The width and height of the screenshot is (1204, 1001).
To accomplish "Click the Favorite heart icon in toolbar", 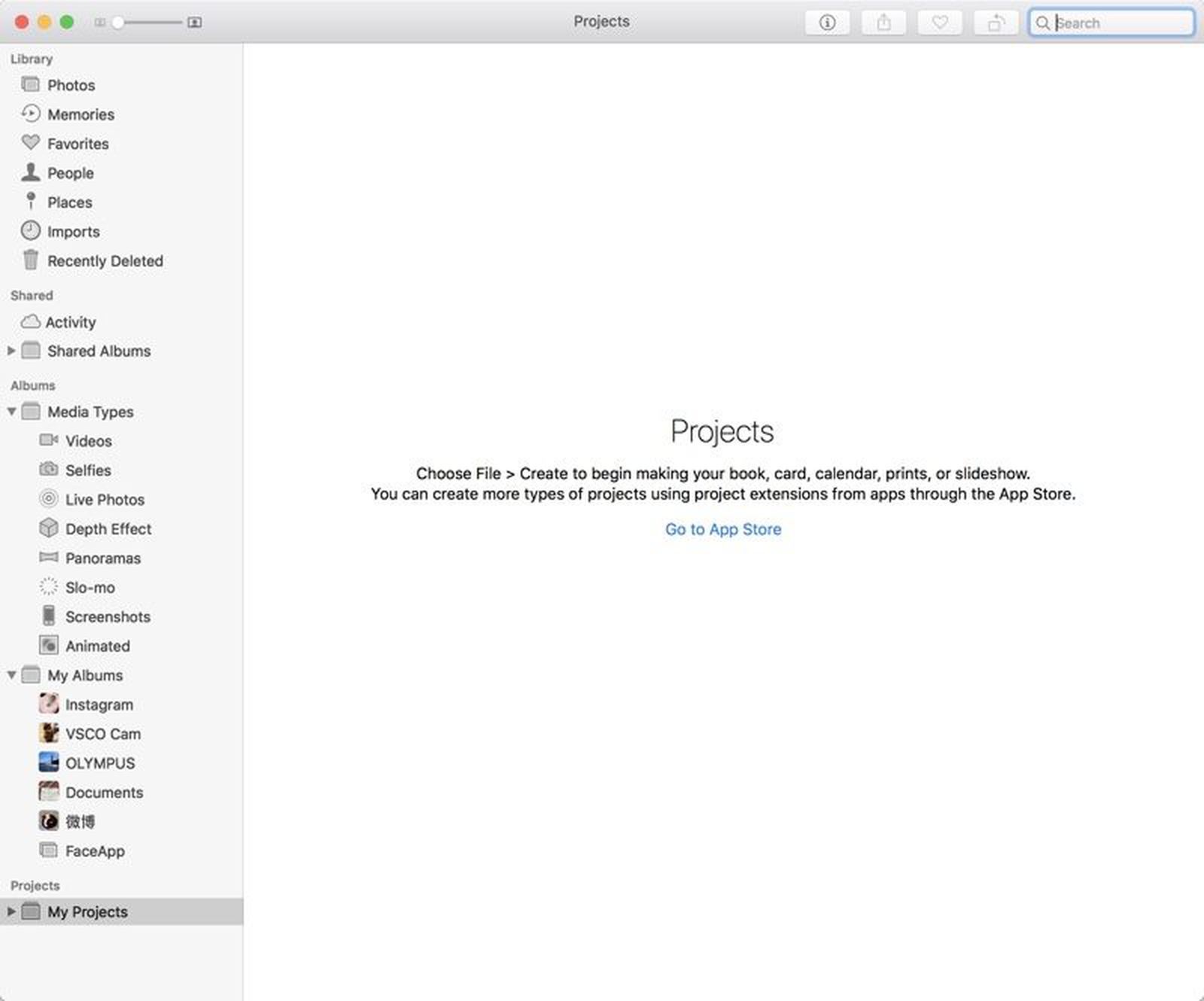I will (939, 22).
